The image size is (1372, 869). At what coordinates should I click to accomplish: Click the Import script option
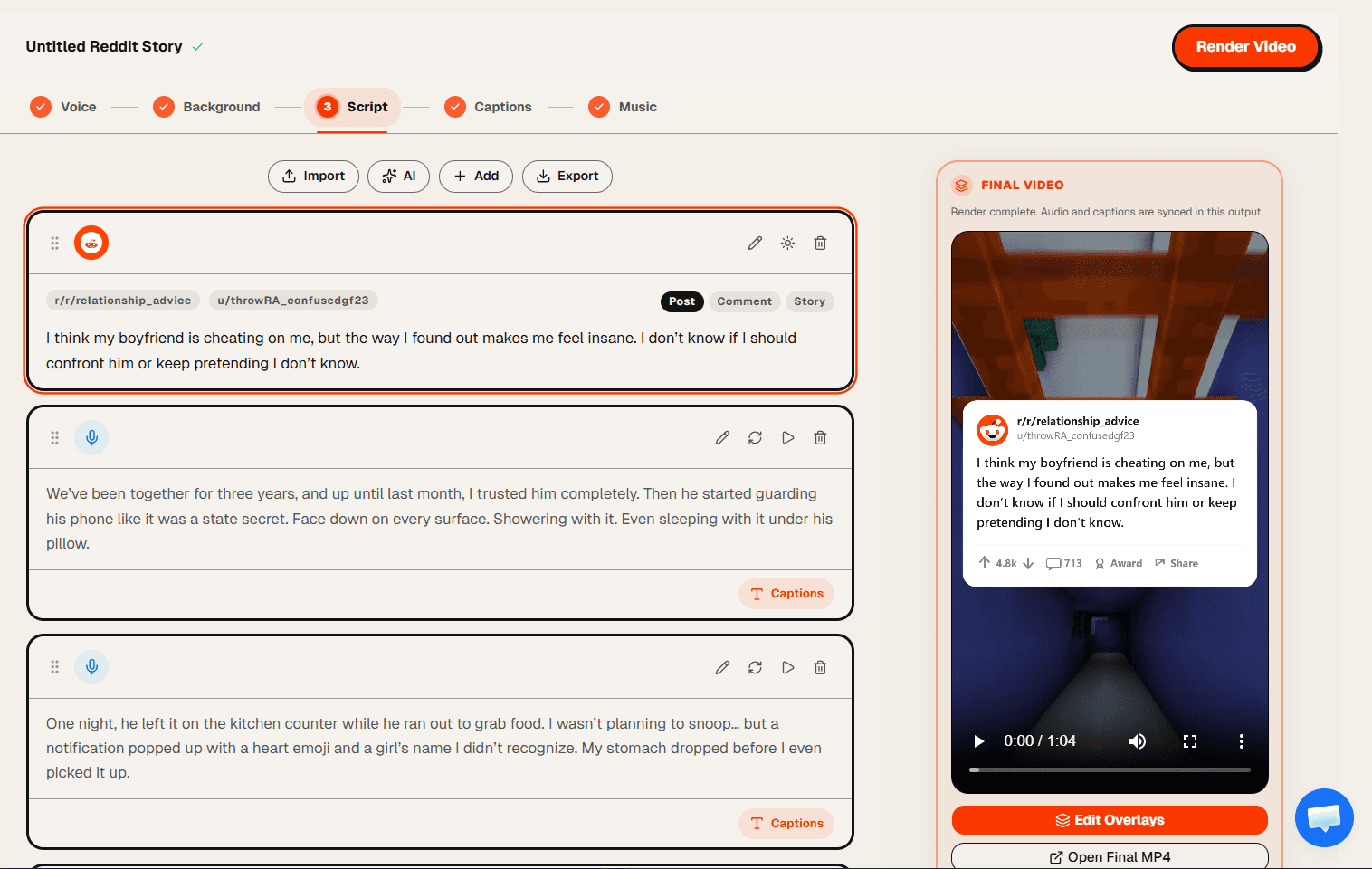(313, 176)
